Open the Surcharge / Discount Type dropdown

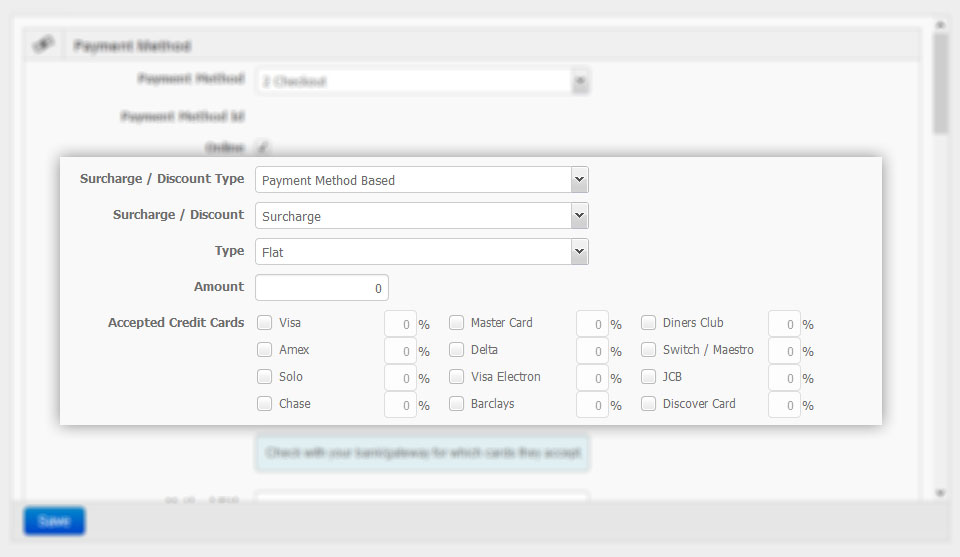click(421, 180)
